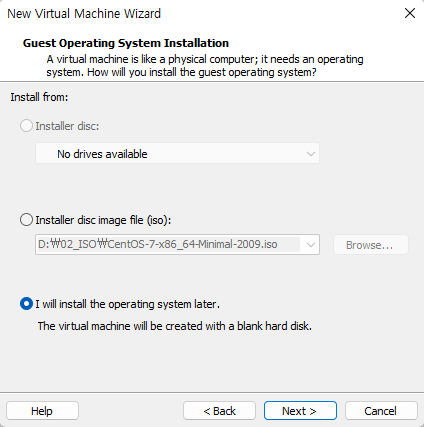
Task: Go to previous step with Back
Action: point(219,411)
